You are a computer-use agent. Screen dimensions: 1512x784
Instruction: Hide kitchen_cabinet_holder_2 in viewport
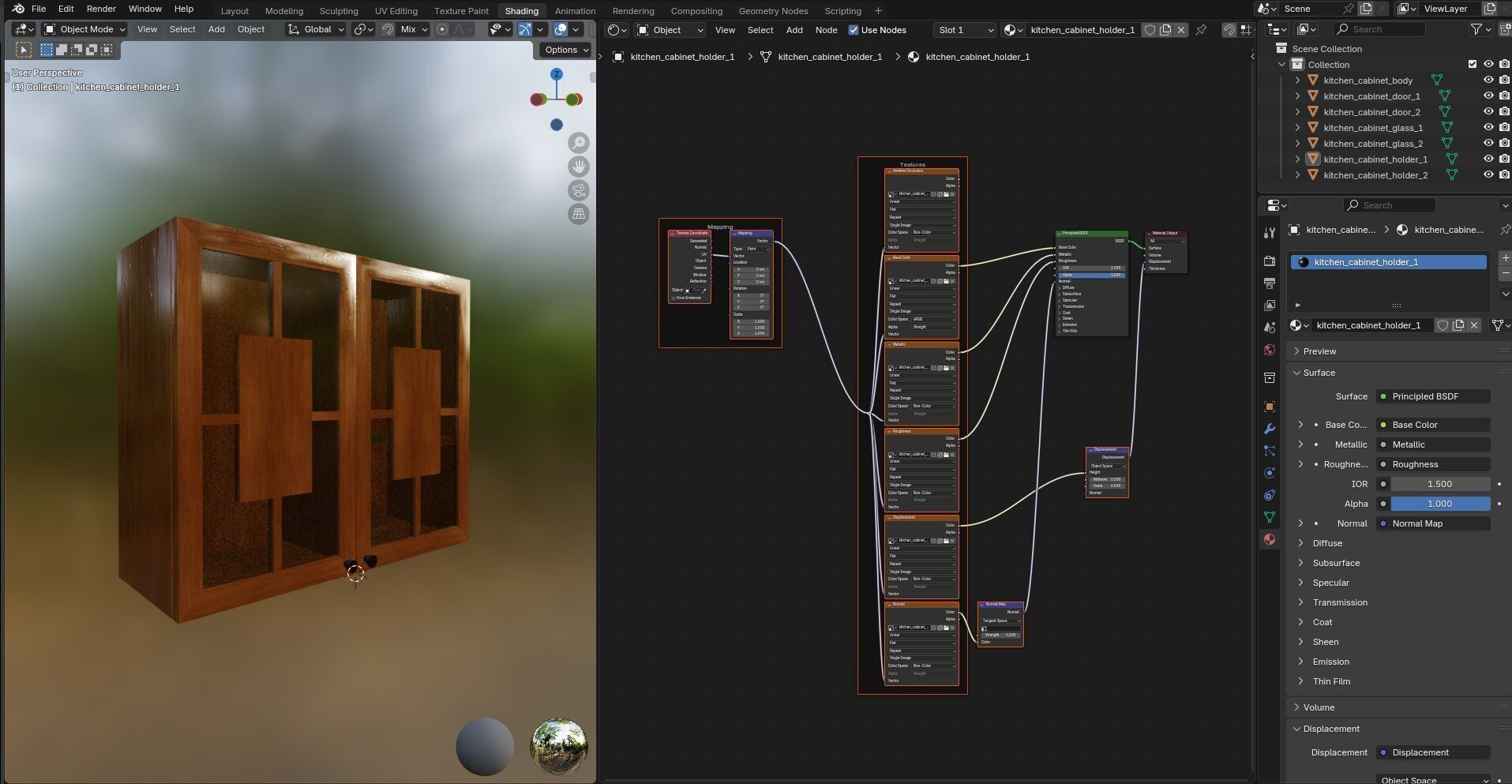(x=1488, y=174)
